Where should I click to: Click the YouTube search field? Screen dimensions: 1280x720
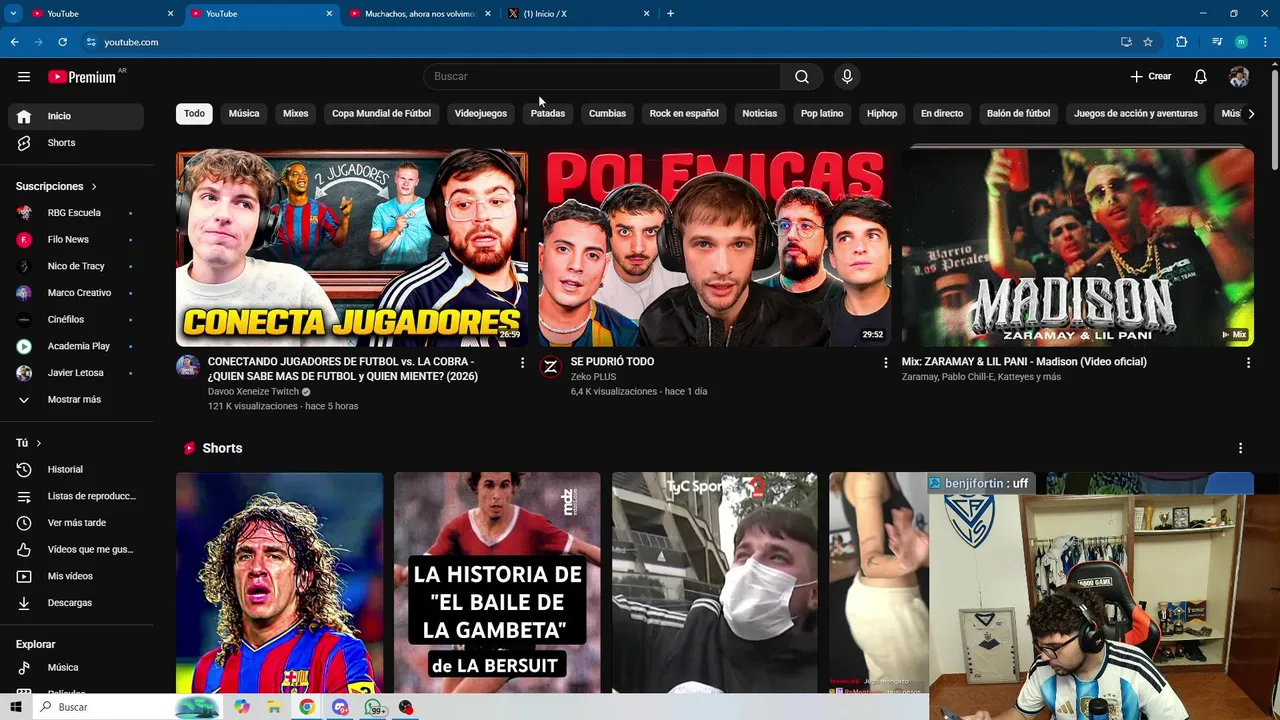603,76
